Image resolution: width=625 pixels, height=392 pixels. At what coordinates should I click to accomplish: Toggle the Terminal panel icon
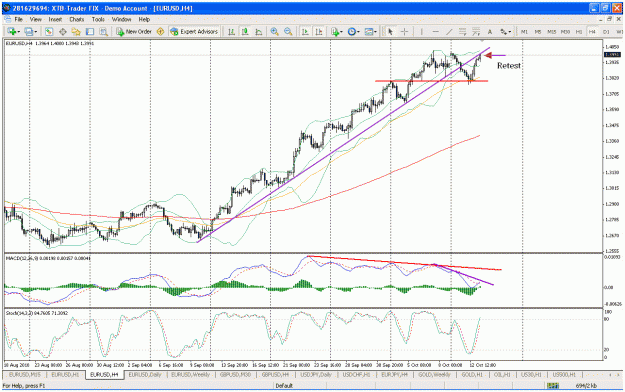90,32
